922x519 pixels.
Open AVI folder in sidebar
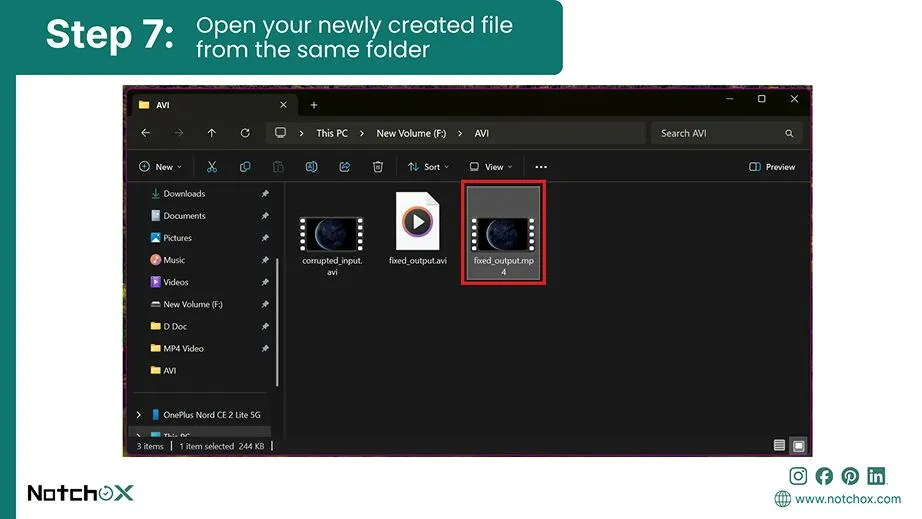[x=163, y=370]
